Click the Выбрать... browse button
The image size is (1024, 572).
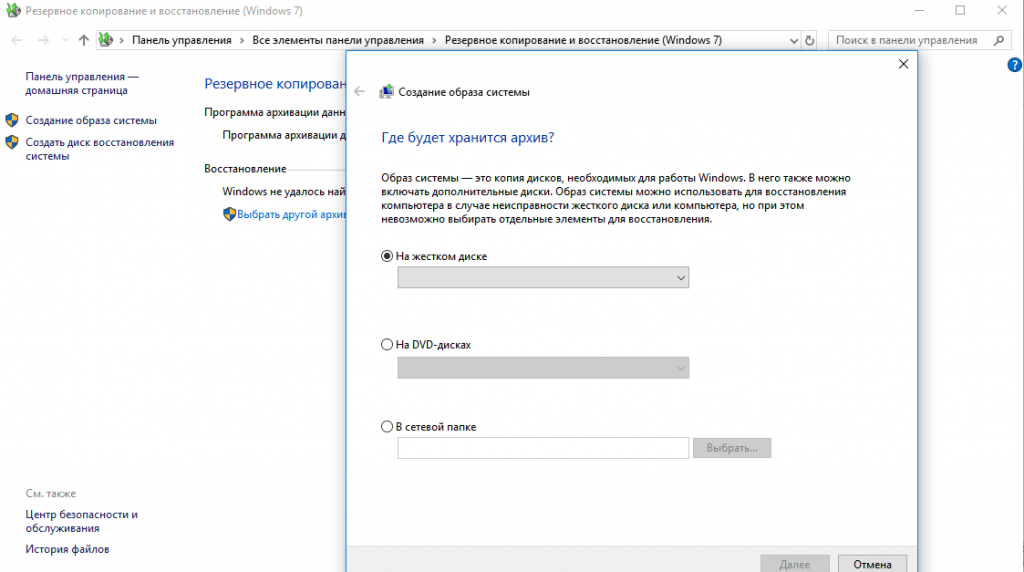pos(731,448)
